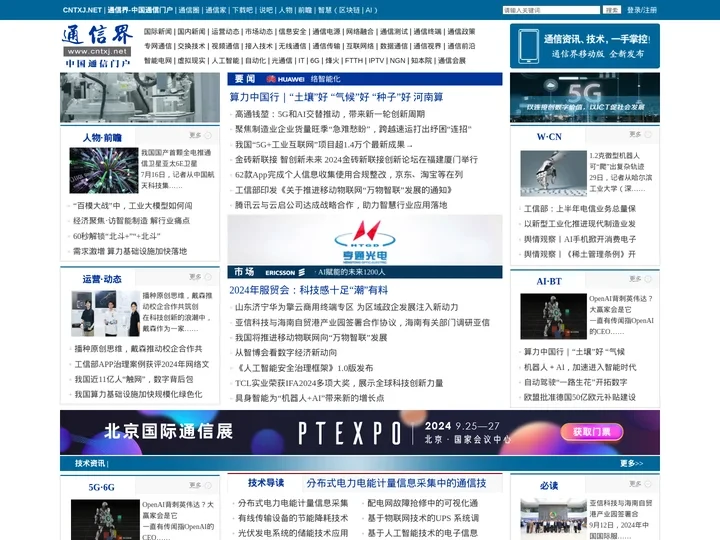The image size is (720, 540).
Task: Open 基于物联网技术的UPS article
Action: pyautogui.click(x=423, y=518)
